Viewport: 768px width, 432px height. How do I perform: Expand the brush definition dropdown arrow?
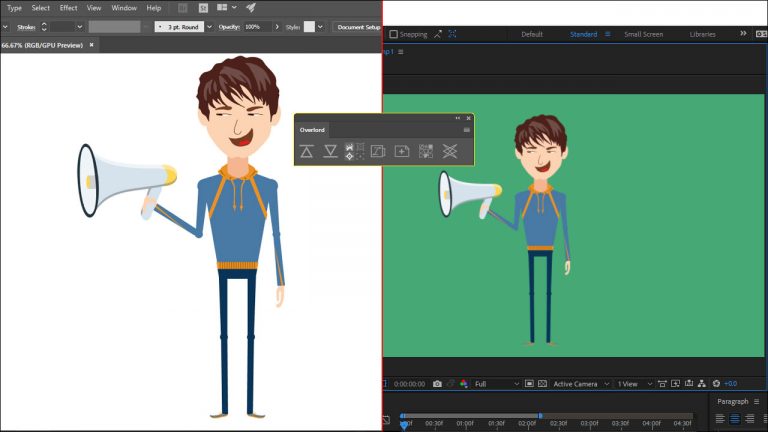(210, 27)
